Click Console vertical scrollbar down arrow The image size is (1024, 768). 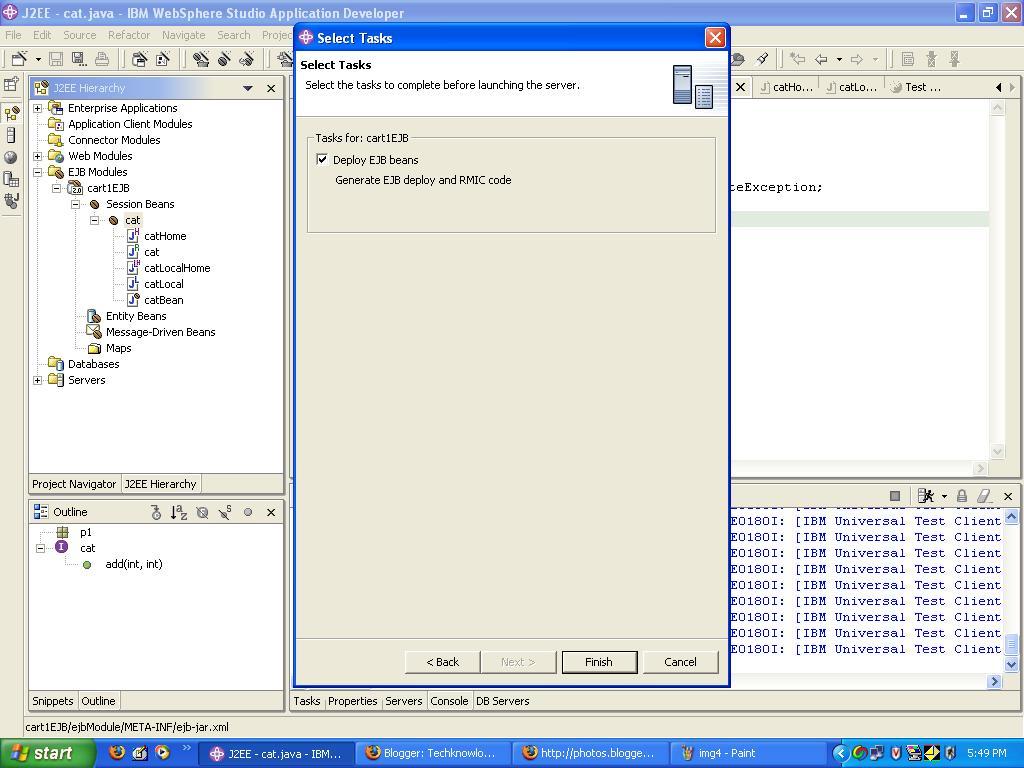(x=1011, y=665)
